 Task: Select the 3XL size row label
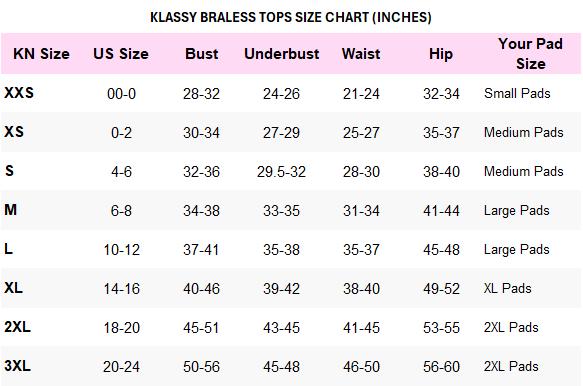pos(17,366)
